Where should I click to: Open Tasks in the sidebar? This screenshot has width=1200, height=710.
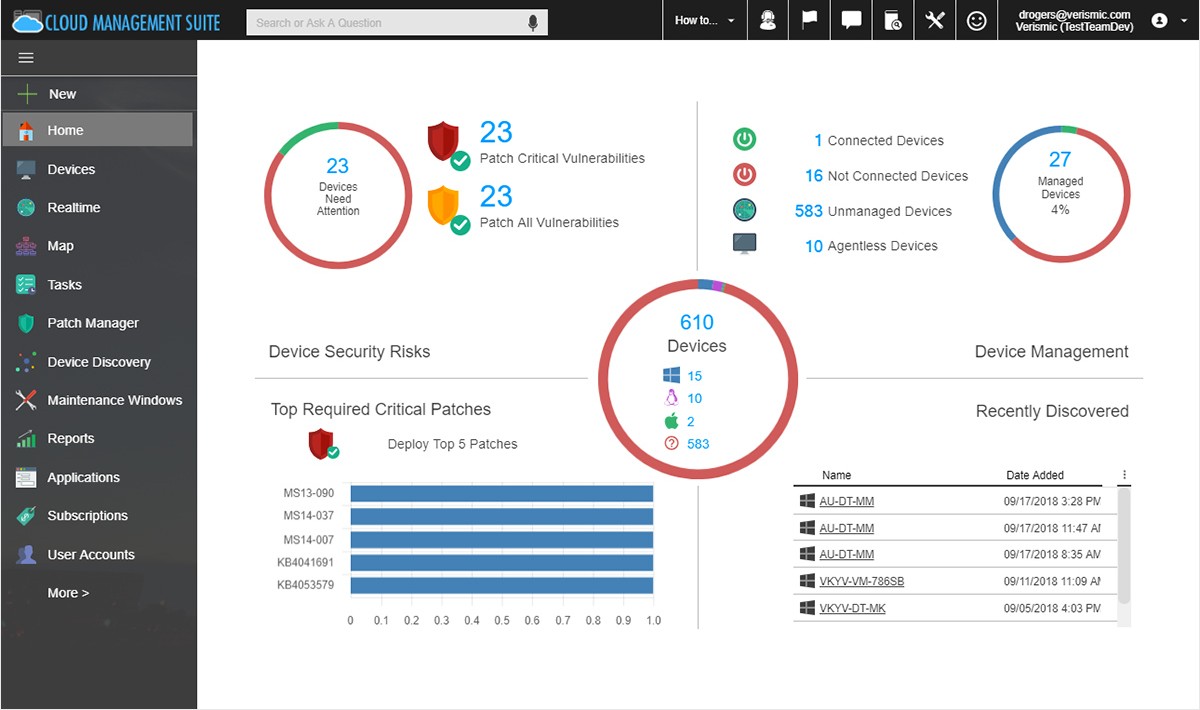click(99, 285)
